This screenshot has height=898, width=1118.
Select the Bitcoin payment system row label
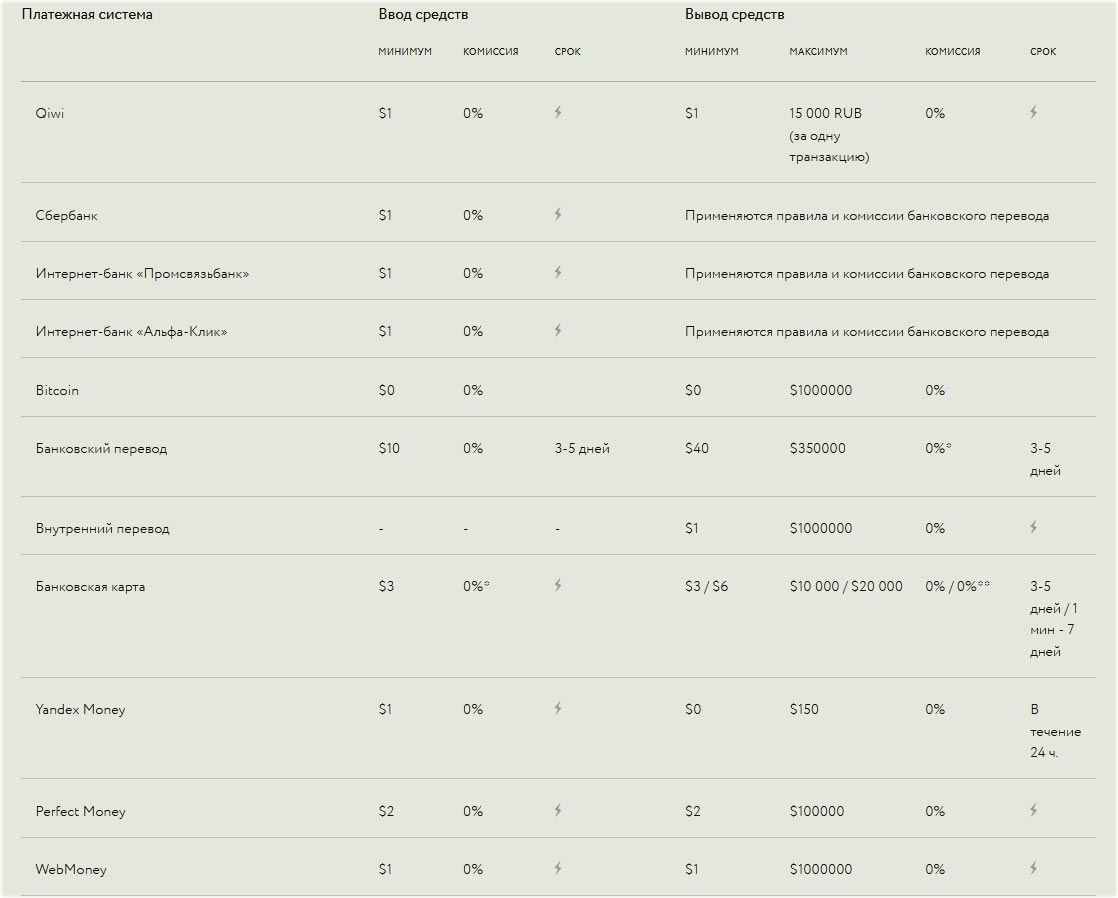pos(57,390)
